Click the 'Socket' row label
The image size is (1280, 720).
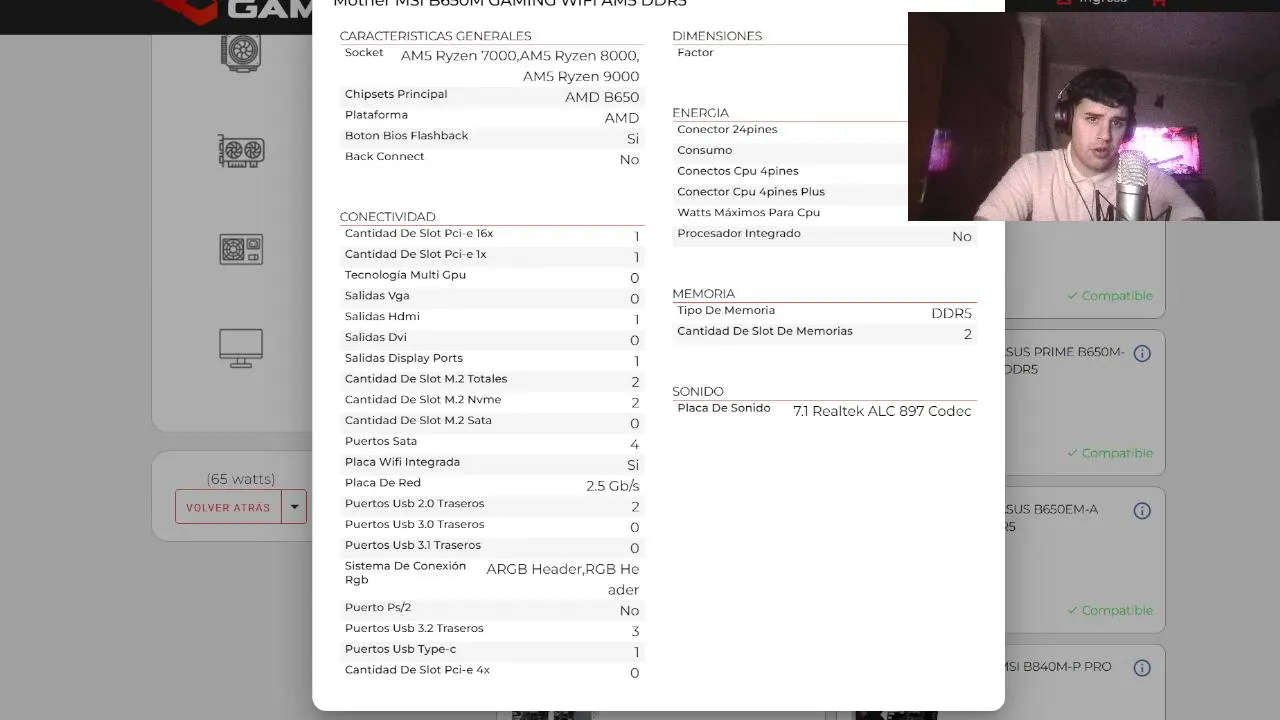pos(364,53)
